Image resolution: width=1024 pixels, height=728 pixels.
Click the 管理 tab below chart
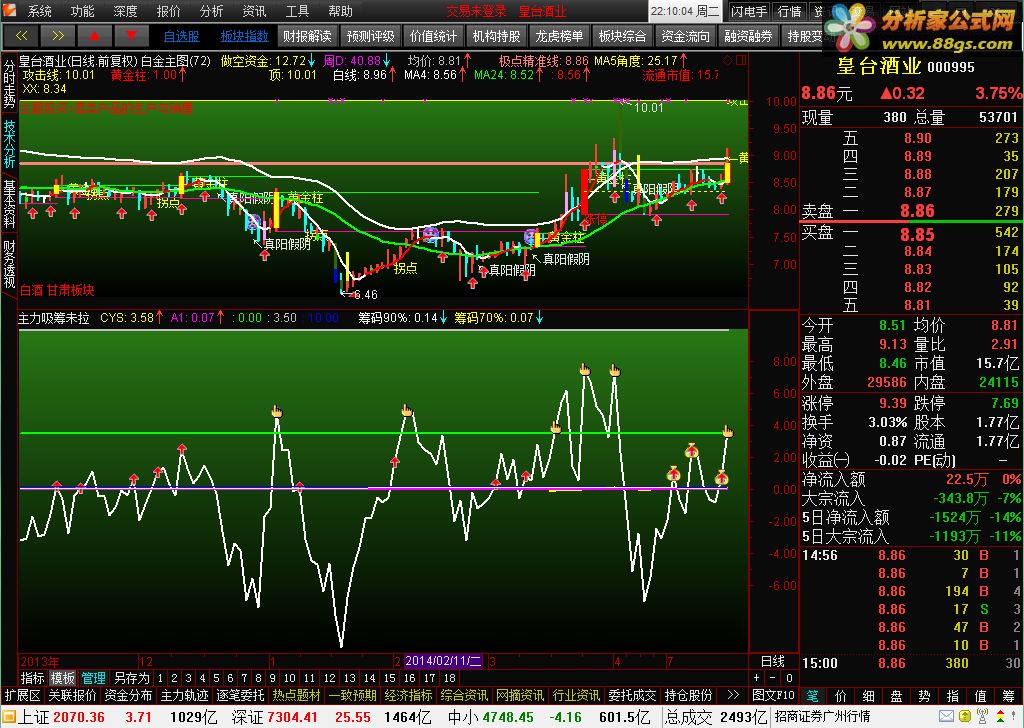tap(93, 678)
